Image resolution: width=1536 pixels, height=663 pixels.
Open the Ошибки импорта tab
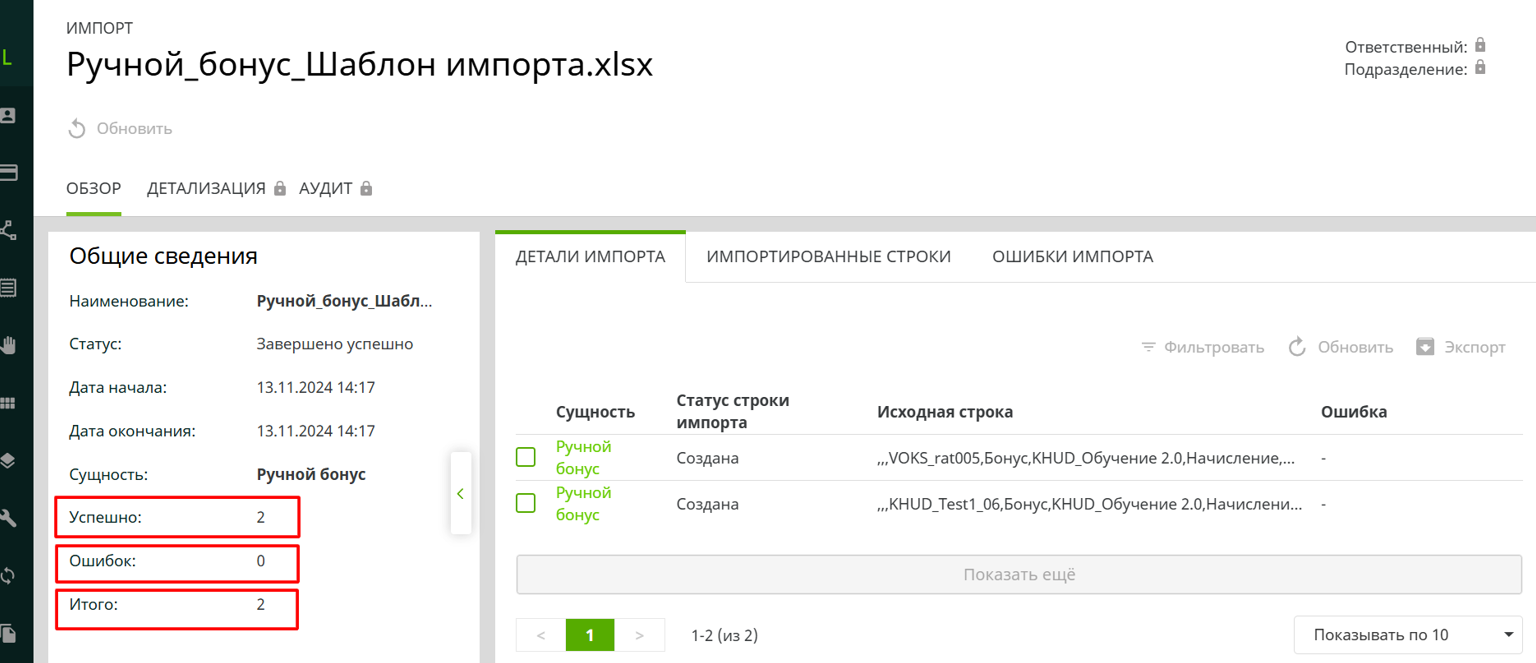pyautogui.click(x=1072, y=257)
